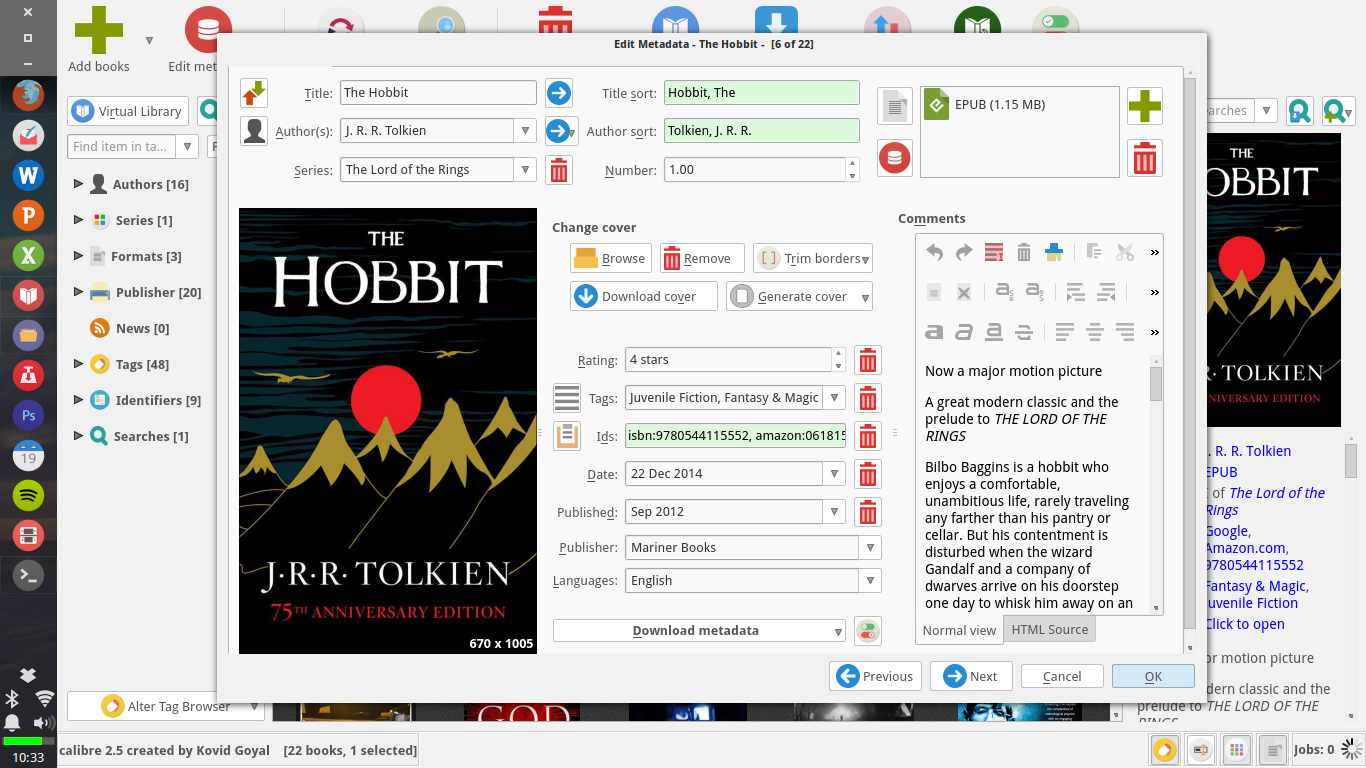Click the Cancel button
1366x768 pixels.
1062,676
